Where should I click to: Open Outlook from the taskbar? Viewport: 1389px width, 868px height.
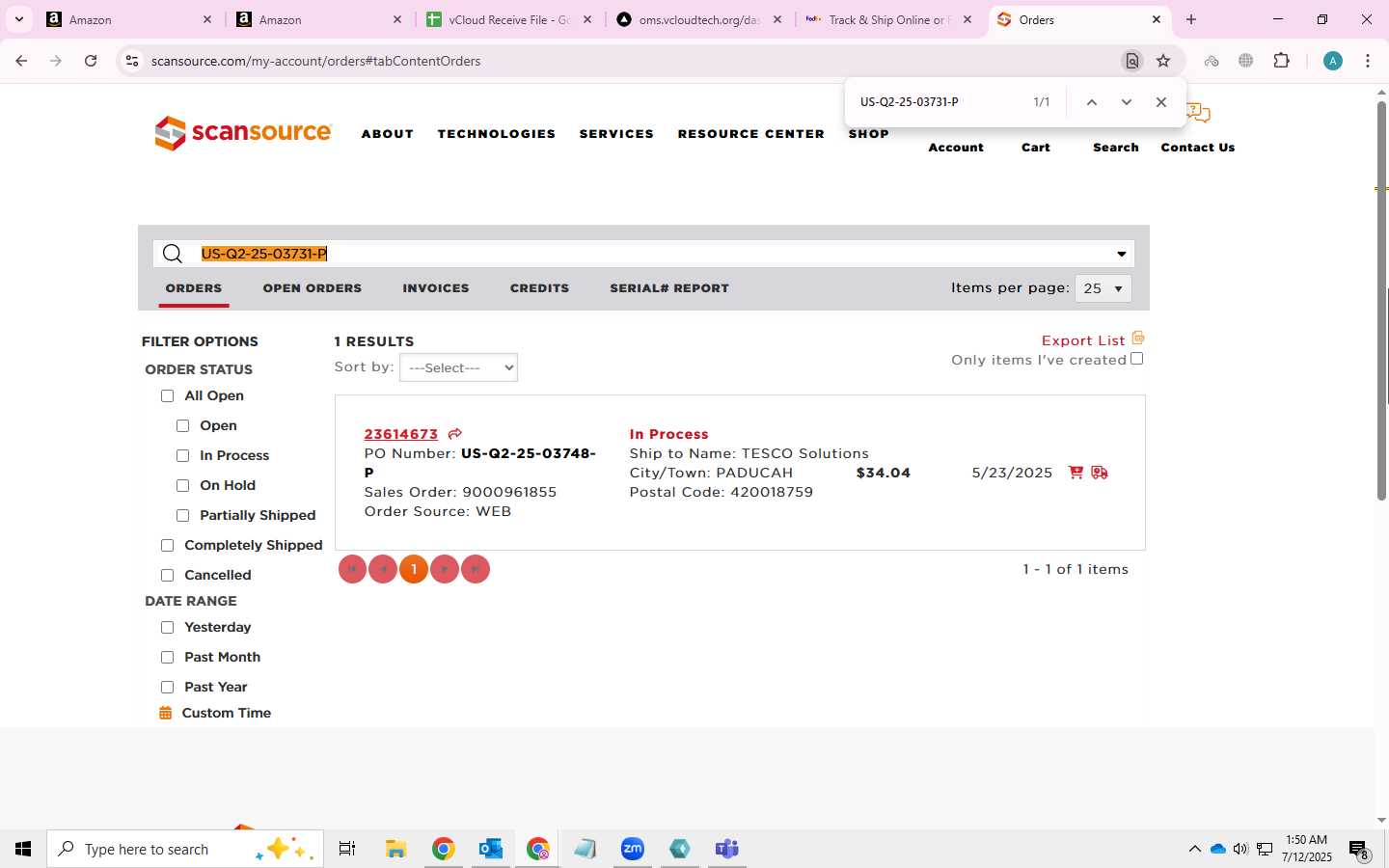tap(491, 849)
